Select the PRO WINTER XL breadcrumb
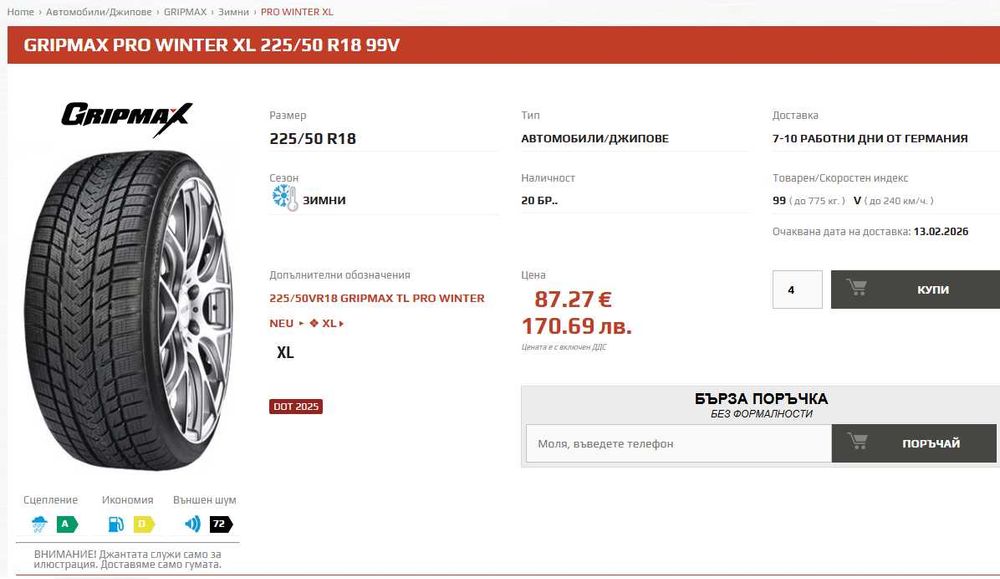This screenshot has height=579, width=1000. tap(297, 12)
